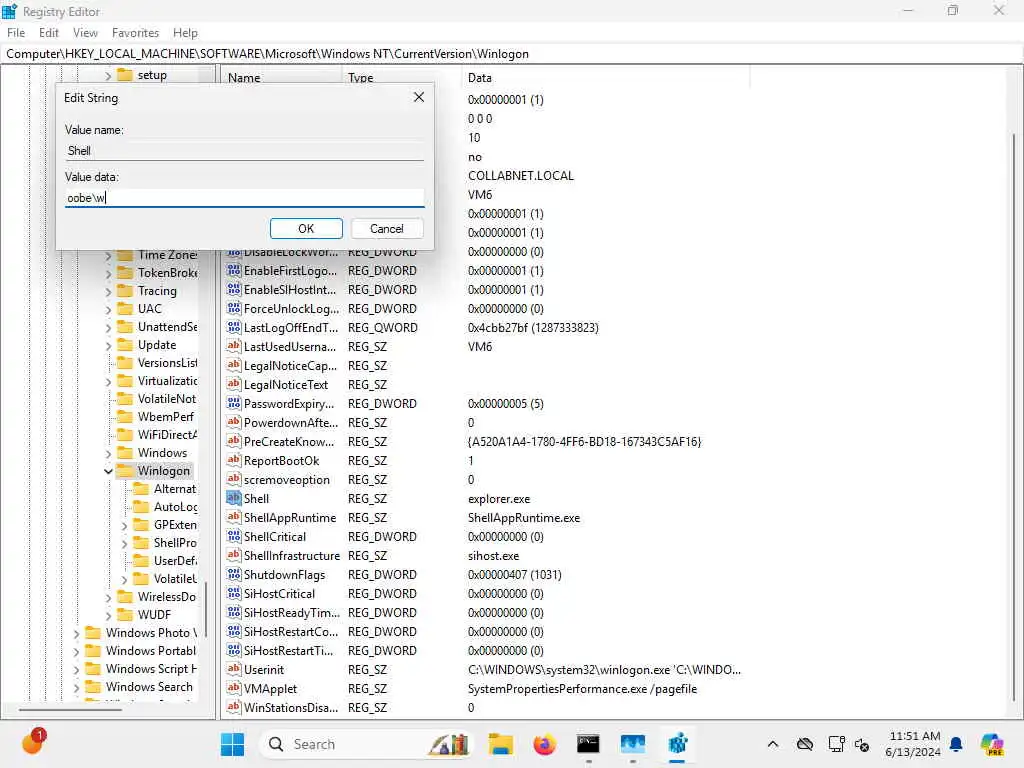Click the ShellAppRuntime value icon
Viewport: 1024px width, 768px height.
click(233, 517)
